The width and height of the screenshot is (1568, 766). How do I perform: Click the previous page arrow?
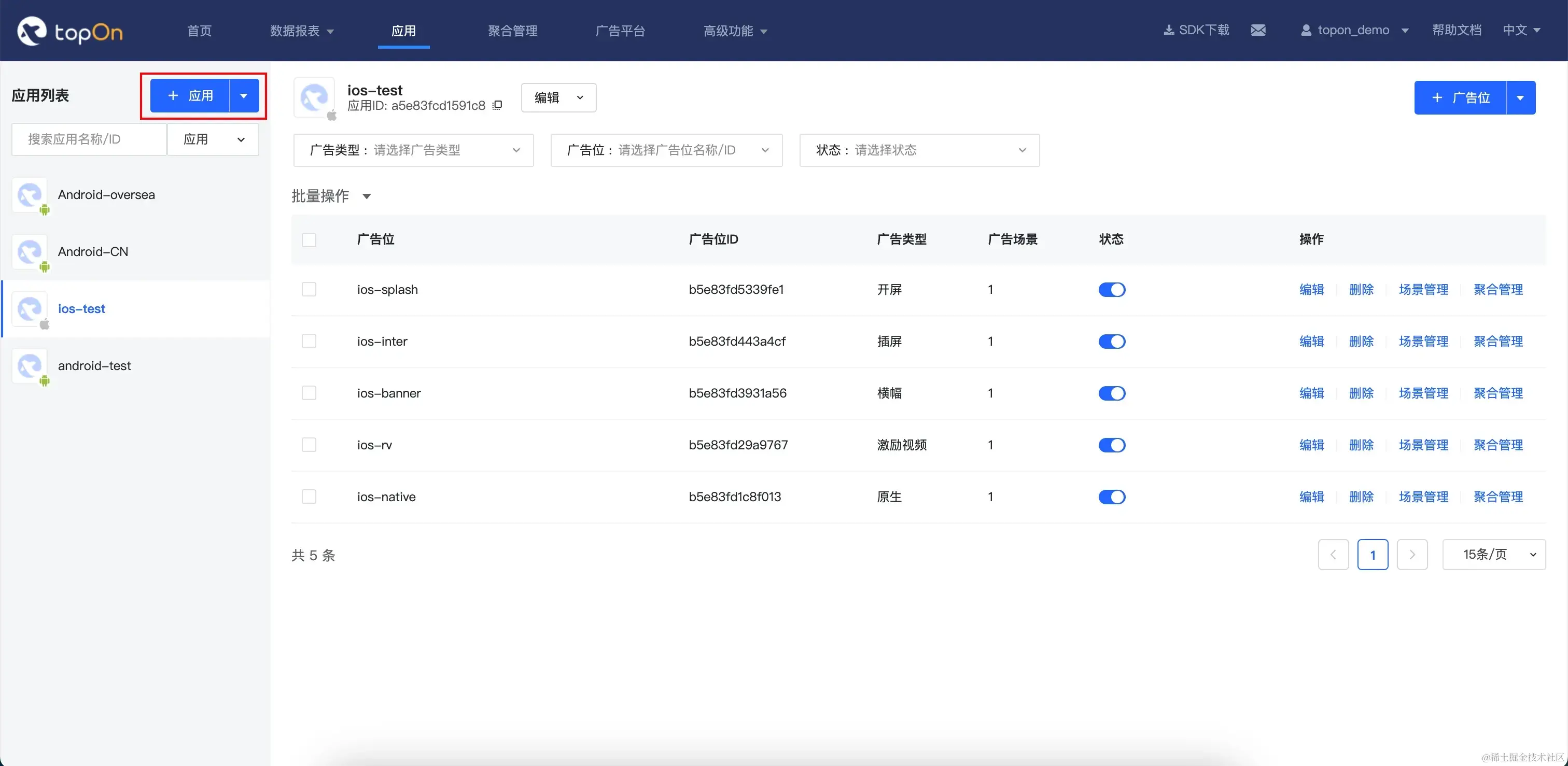point(1333,554)
